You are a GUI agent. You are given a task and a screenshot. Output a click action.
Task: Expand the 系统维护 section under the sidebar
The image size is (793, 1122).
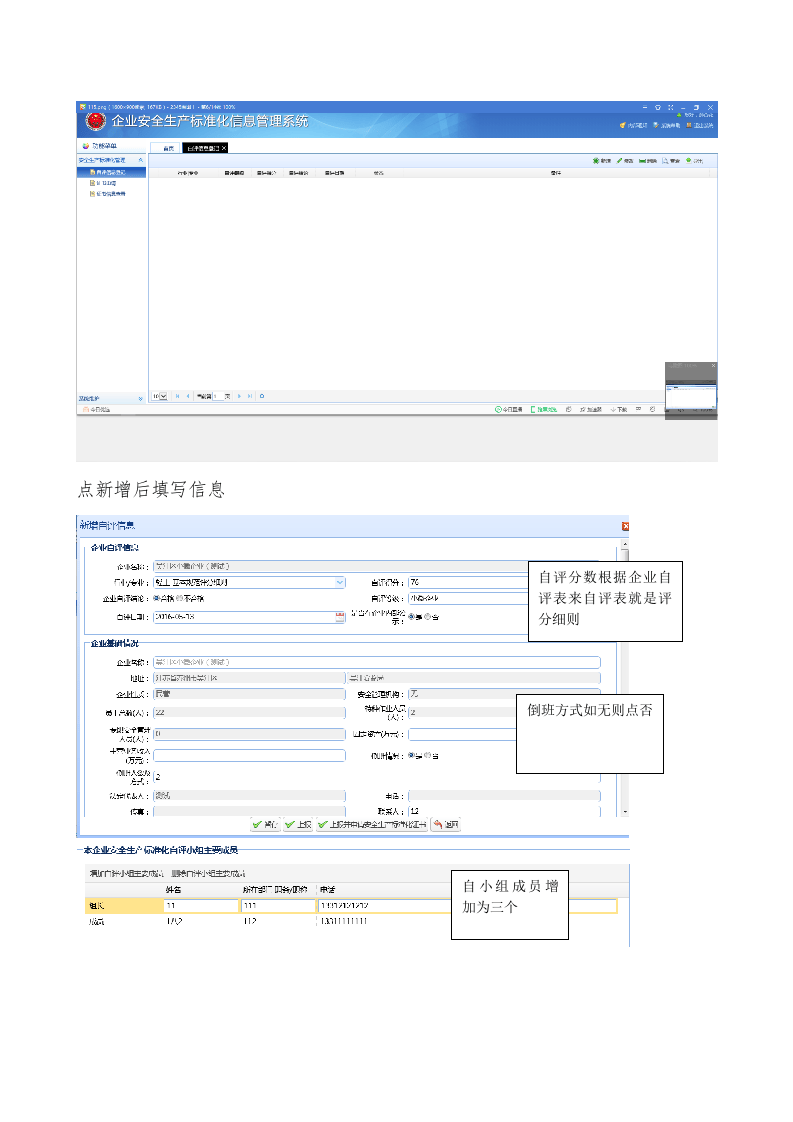tap(140, 398)
